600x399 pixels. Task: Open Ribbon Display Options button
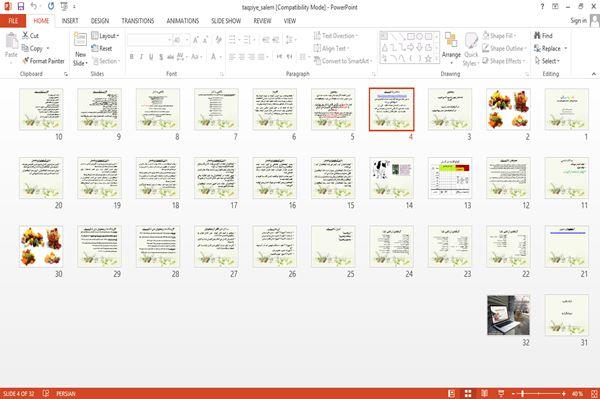coord(555,7)
